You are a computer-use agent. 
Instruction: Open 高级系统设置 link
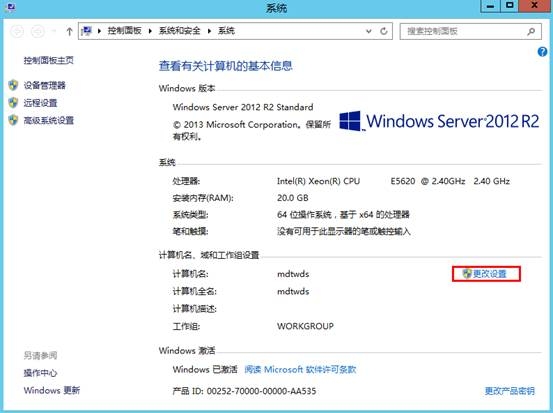49,120
